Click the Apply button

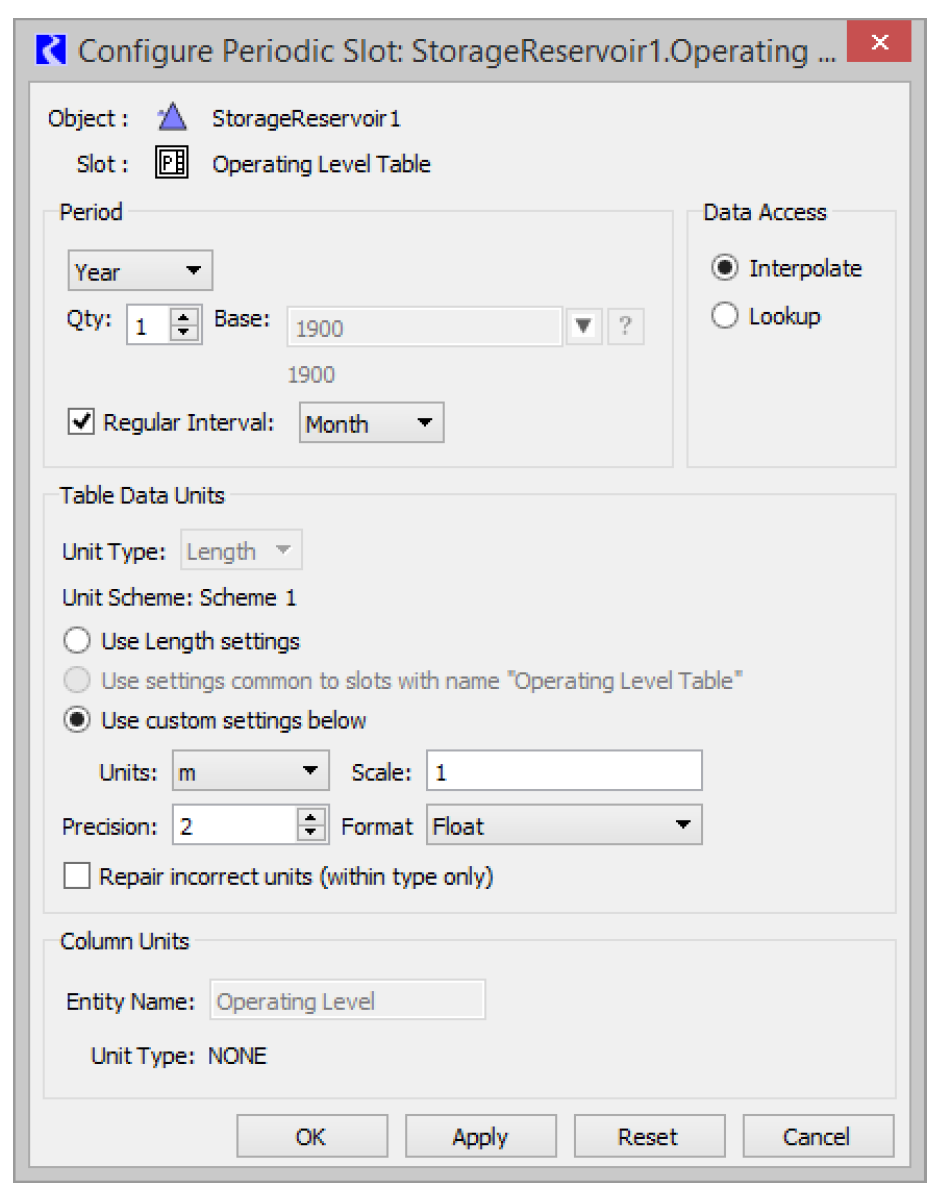click(x=480, y=1137)
